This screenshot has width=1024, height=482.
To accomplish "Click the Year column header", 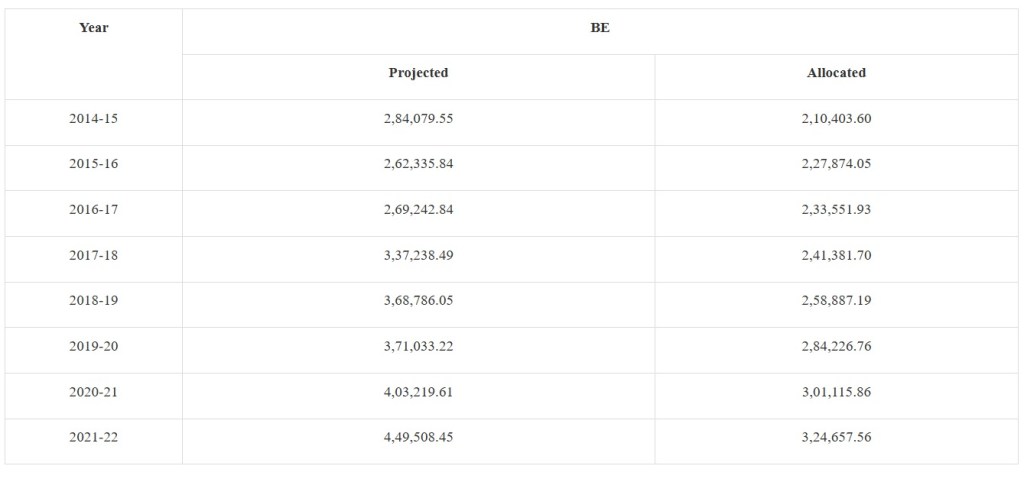I will click(94, 28).
